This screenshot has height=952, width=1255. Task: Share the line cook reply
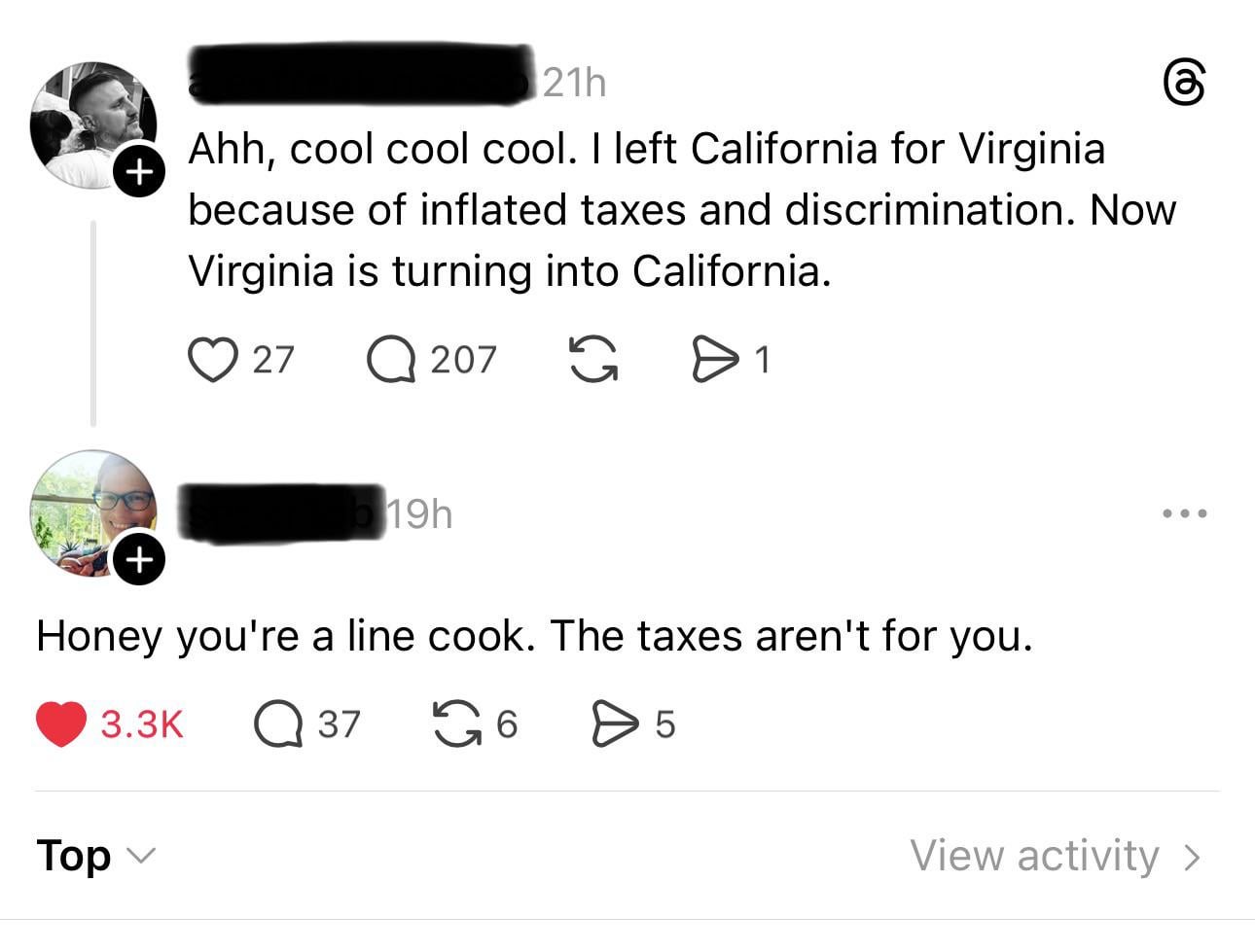click(x=614, y=724)
